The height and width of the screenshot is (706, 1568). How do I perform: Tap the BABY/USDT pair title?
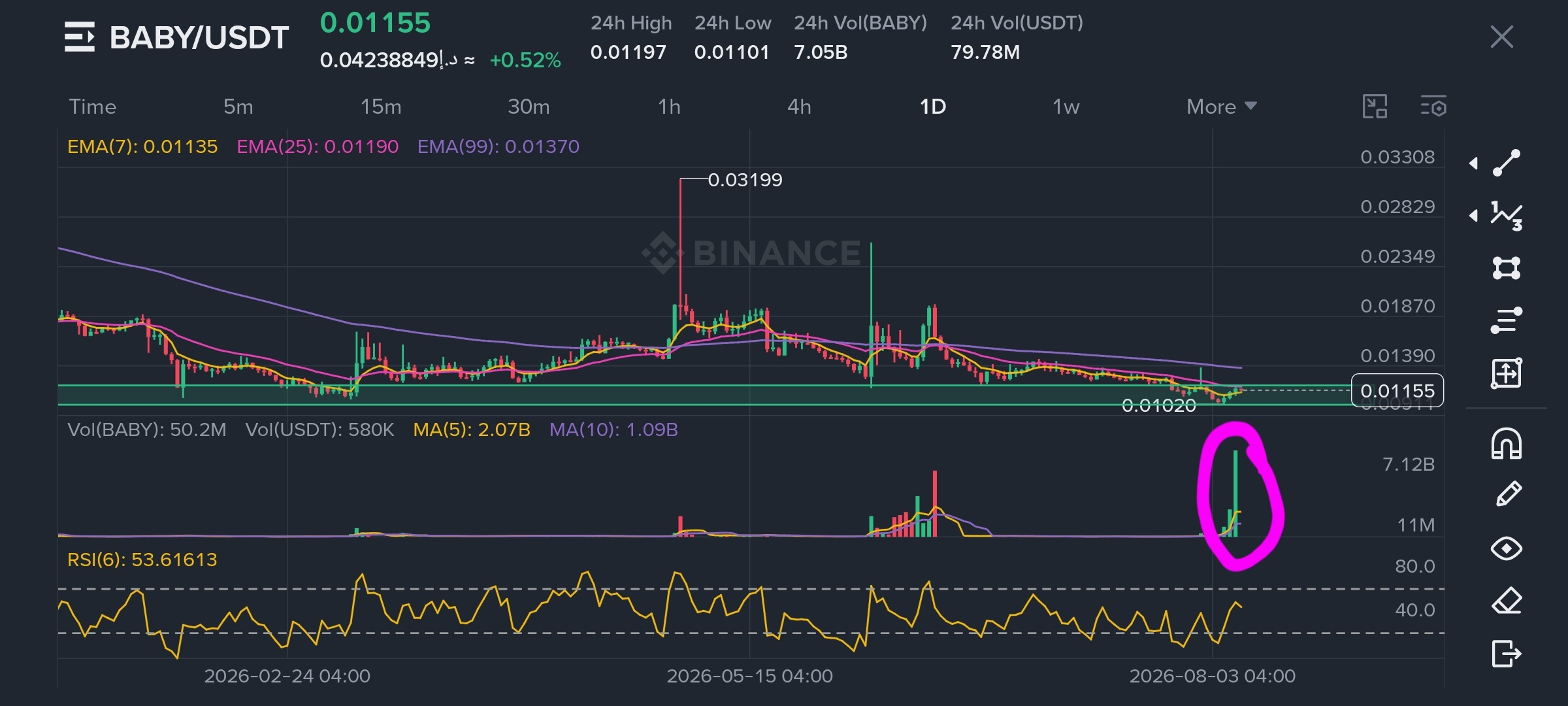199,37
